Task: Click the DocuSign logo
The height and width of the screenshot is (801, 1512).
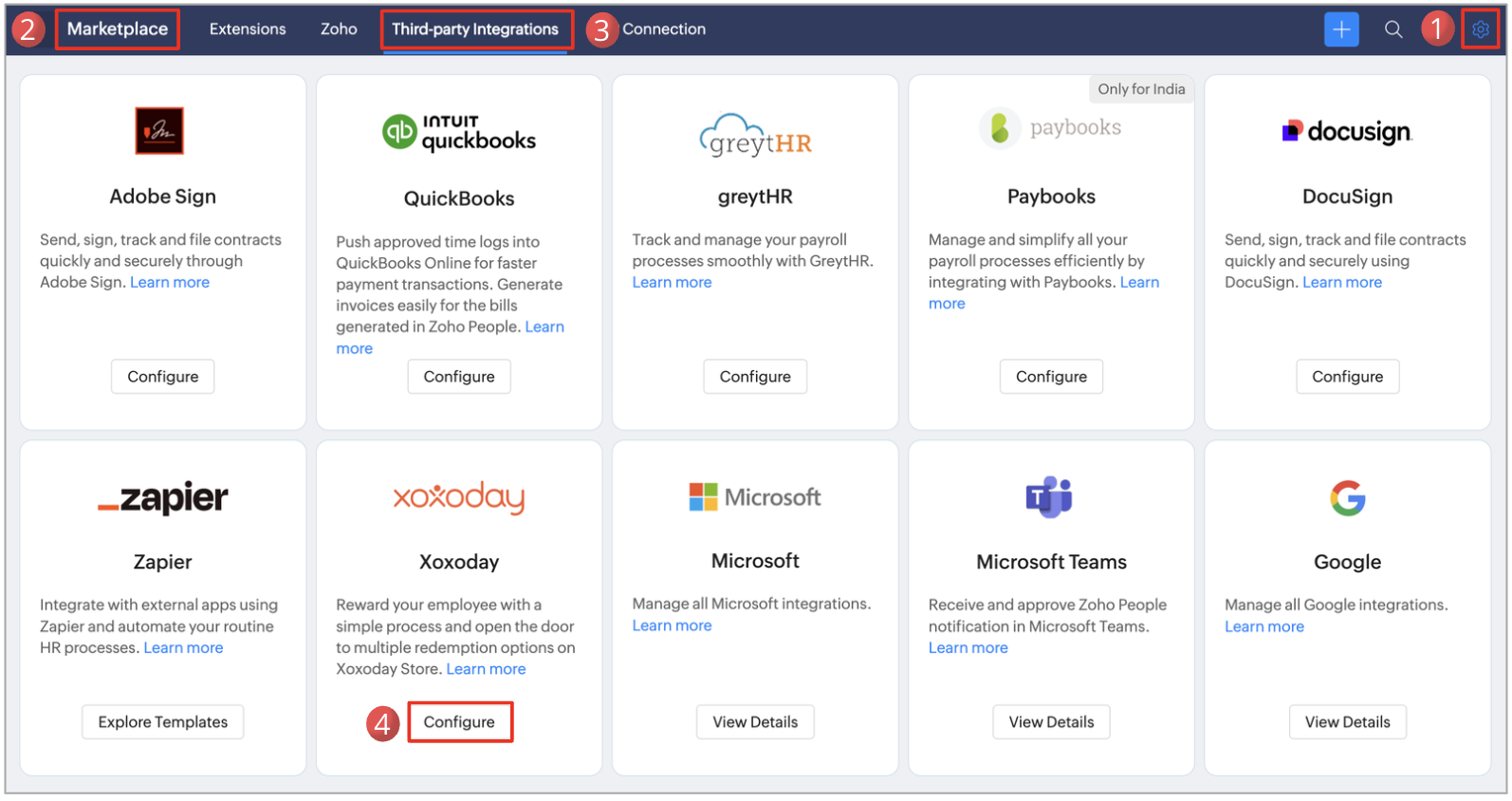Action: (x=1347, y=132)
